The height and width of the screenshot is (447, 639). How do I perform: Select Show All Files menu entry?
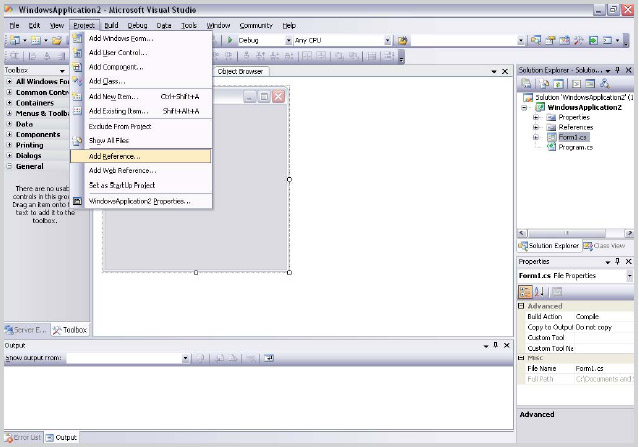(141, 141)
